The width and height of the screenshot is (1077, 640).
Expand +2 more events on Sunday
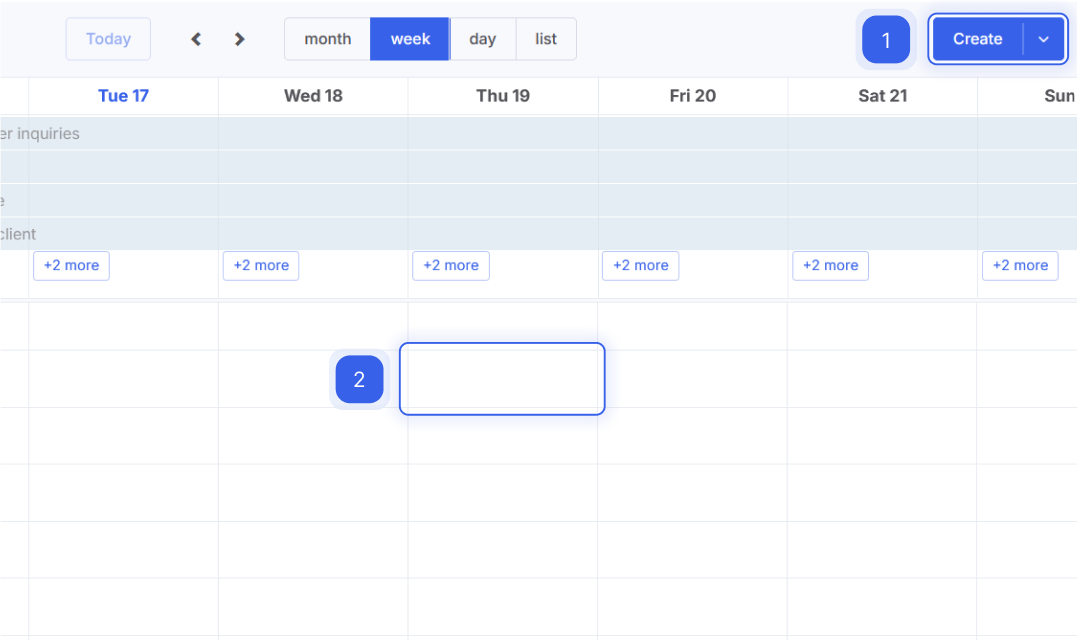point(1020,265)
